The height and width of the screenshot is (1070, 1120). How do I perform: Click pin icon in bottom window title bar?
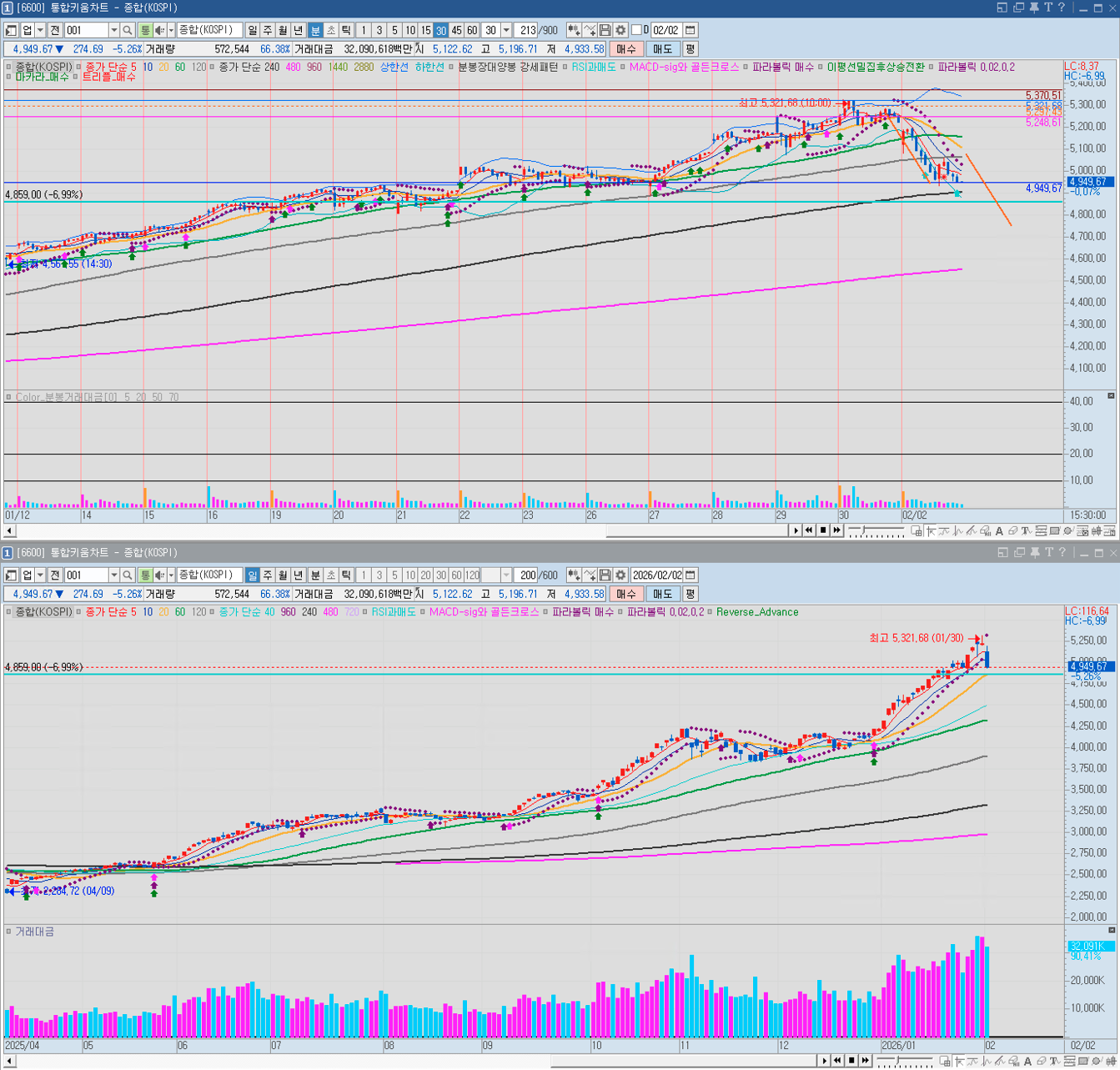coord(1035,552)
